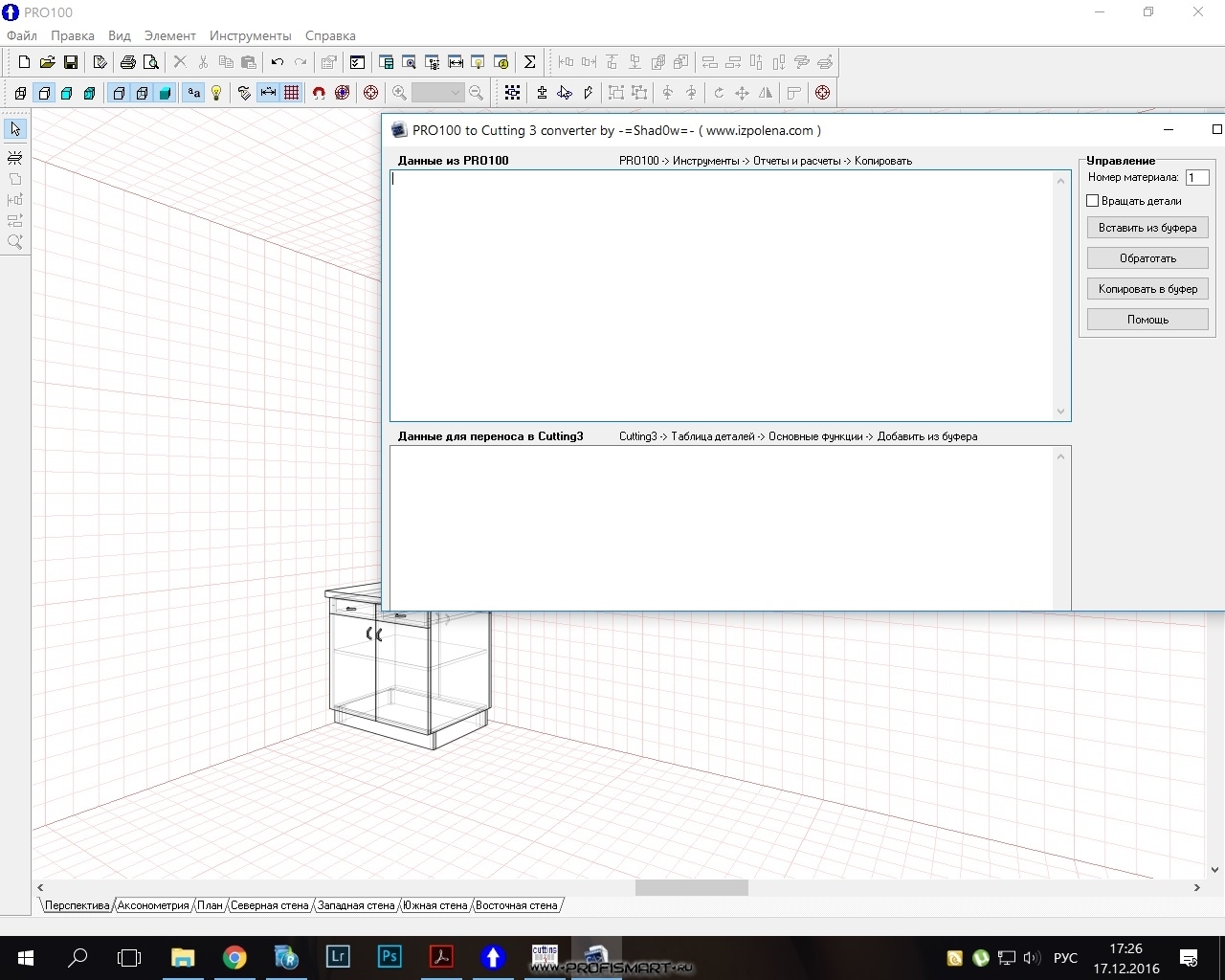
Task: Toggle the red magnet snapping button
Action: tap(320, 93)
